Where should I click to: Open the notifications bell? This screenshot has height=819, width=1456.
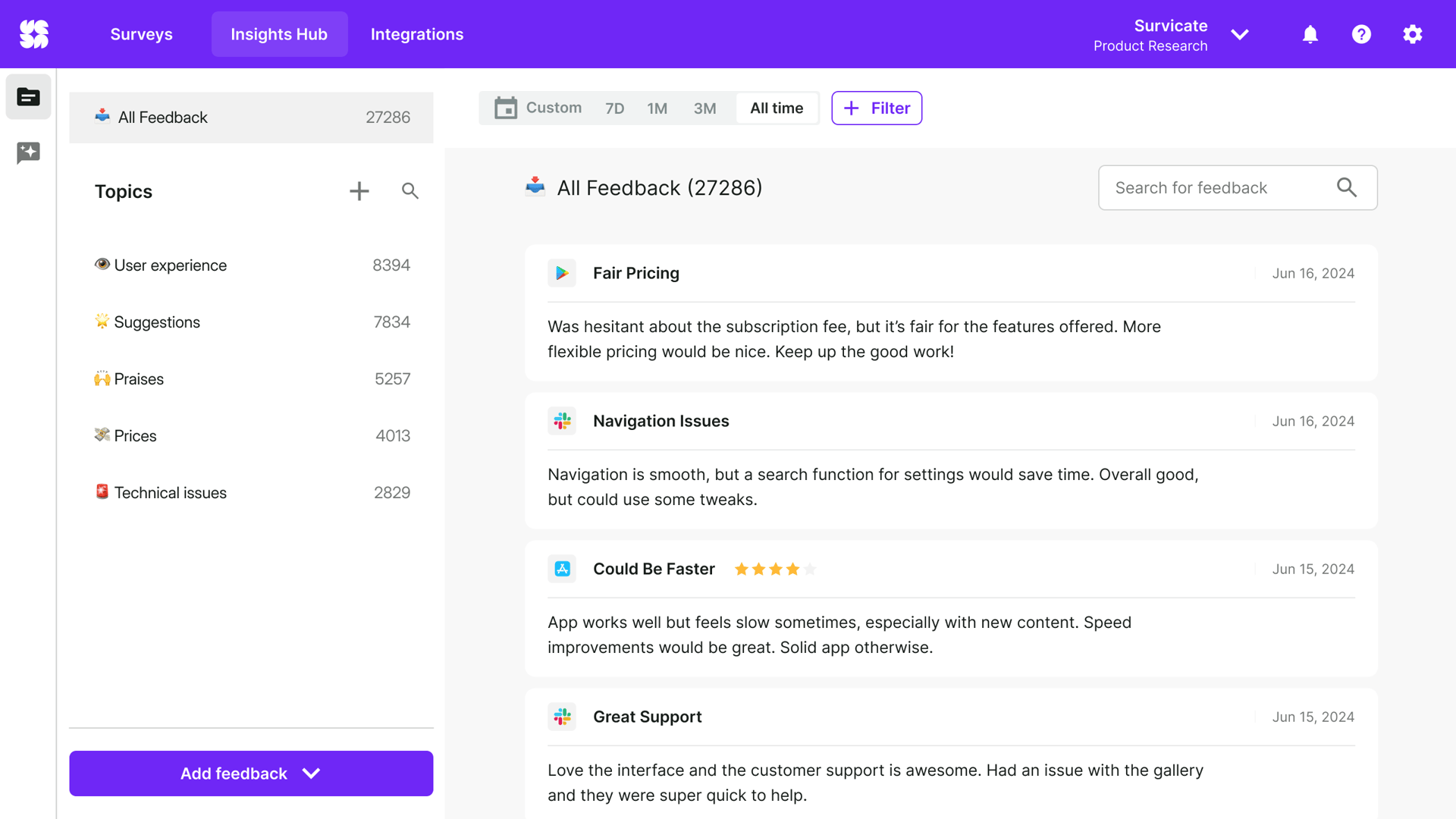1310,34
